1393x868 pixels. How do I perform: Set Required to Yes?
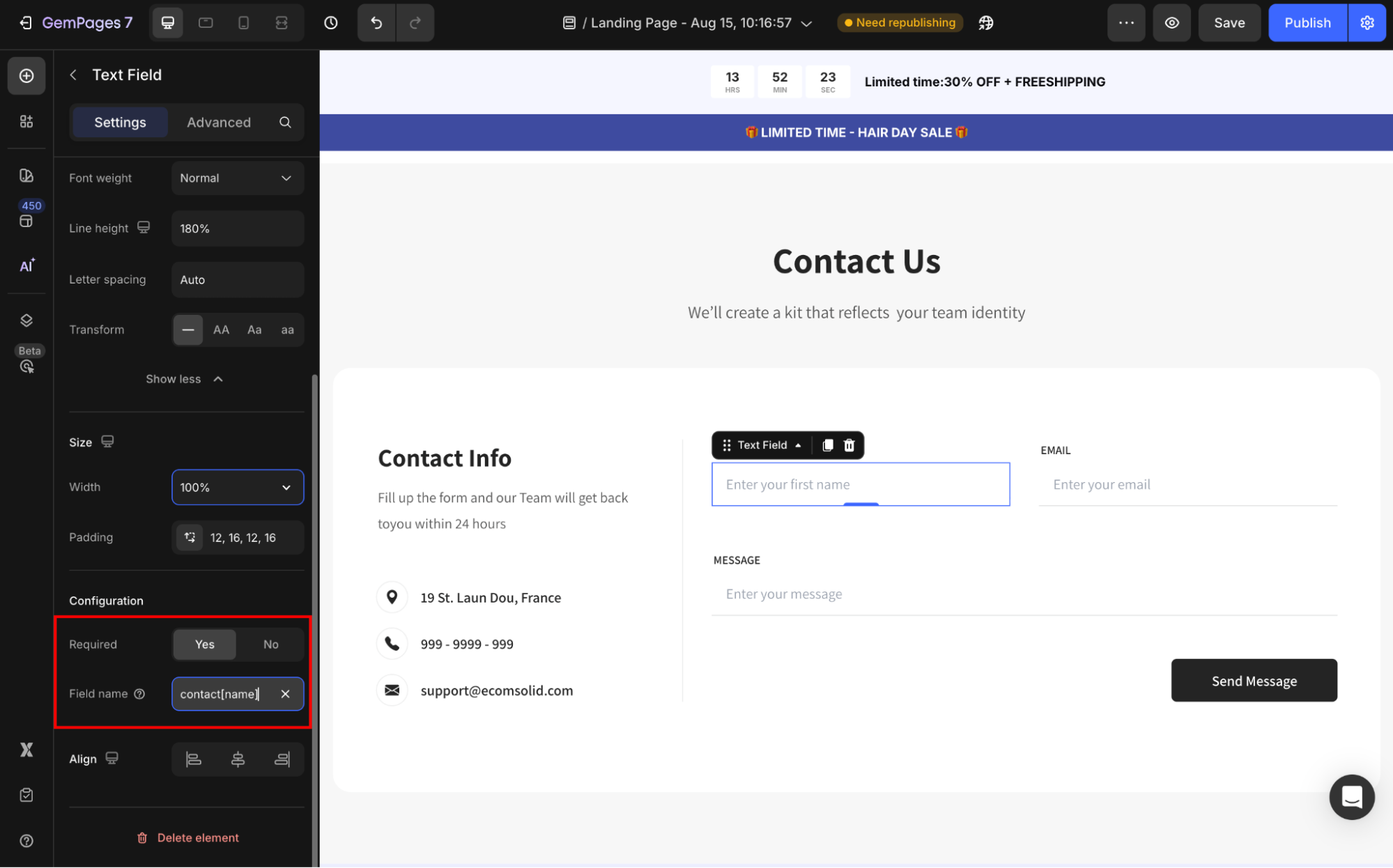204,644
